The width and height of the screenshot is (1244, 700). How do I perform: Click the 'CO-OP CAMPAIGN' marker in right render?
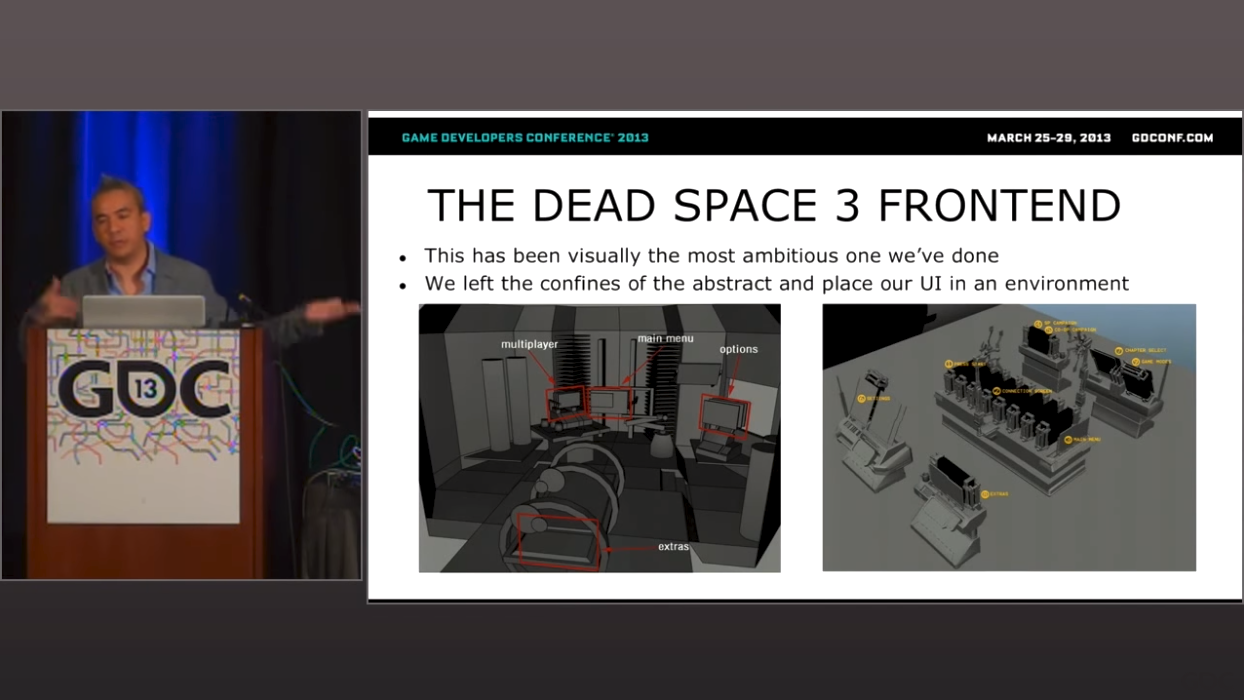click(x=1069, y=330)
